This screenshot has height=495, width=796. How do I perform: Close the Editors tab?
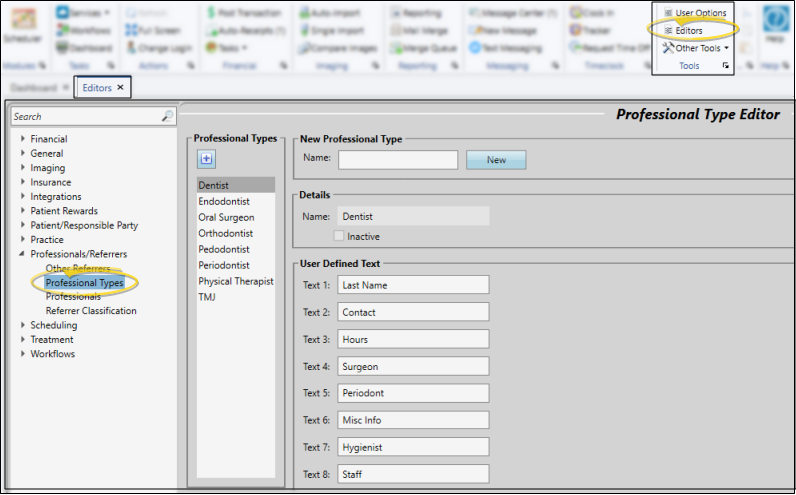pos(121,88)
